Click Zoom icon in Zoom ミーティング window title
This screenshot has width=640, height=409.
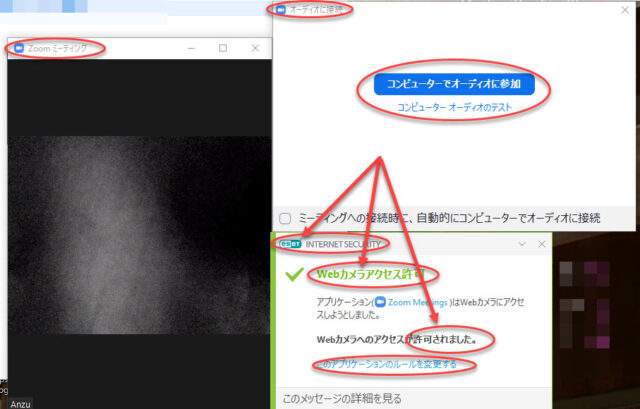coord(19,48)
